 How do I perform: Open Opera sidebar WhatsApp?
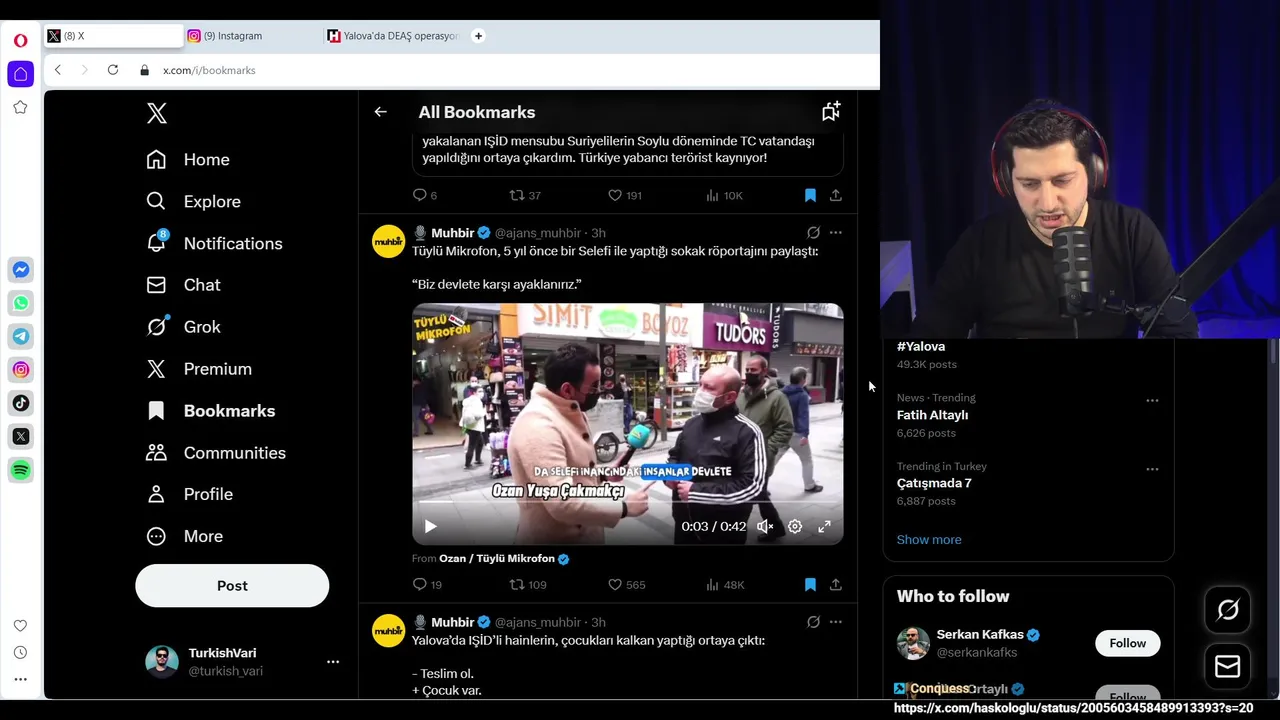point(20,303)
